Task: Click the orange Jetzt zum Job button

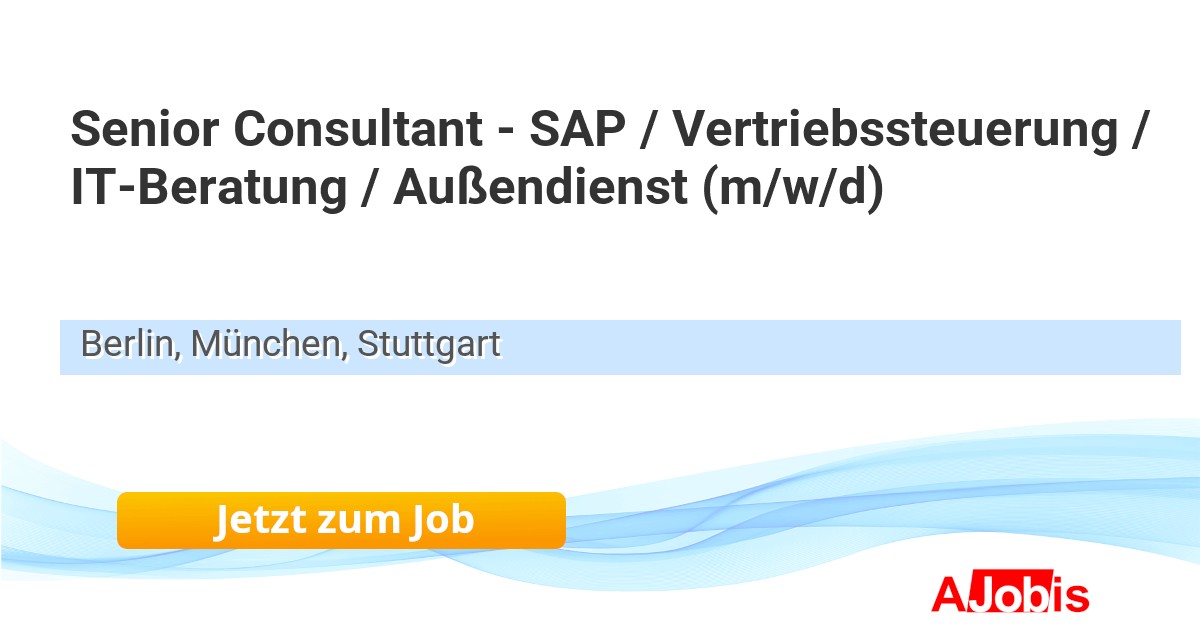Action: (341, 520)
